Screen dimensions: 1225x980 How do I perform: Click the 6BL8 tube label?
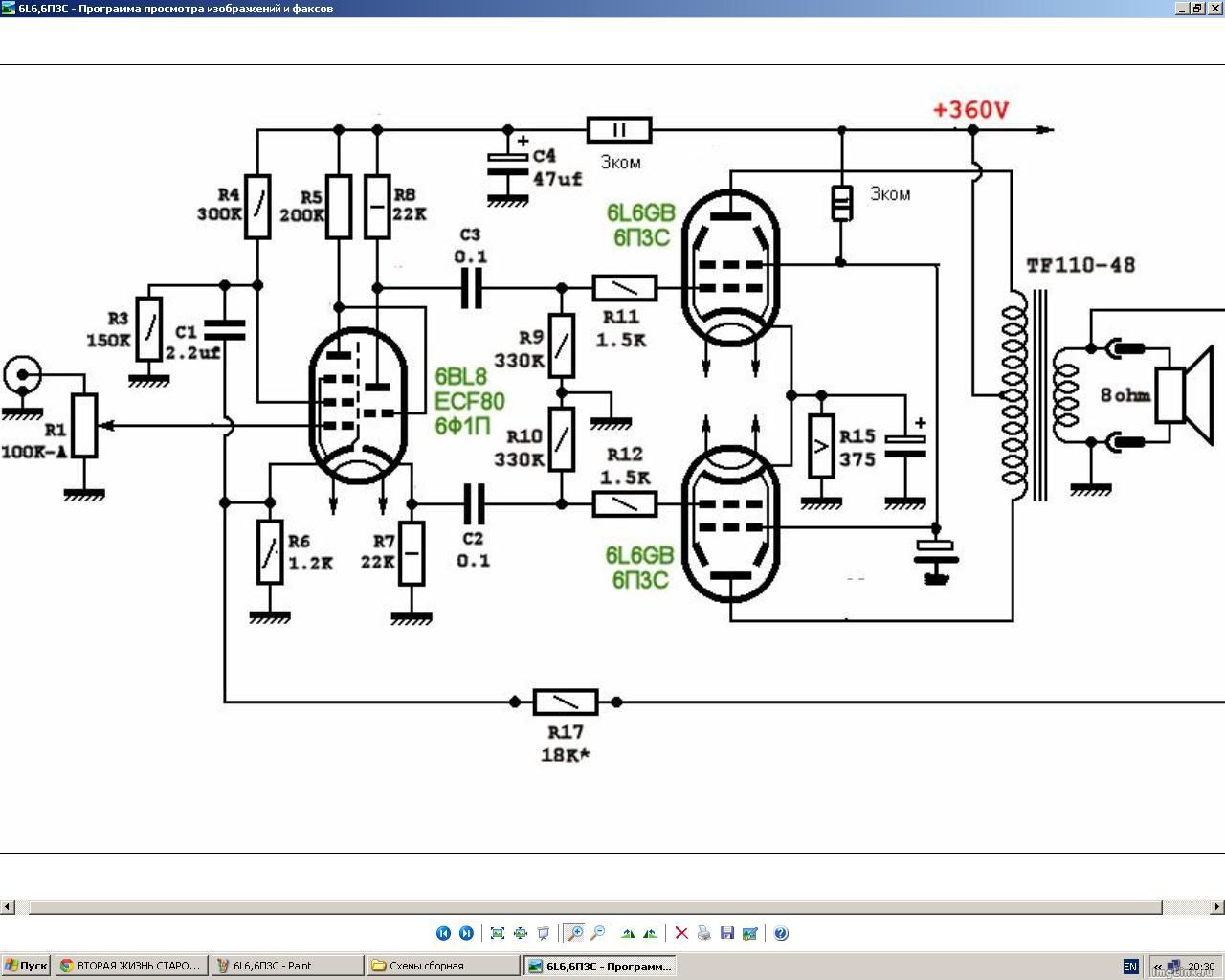coord(460,377)
